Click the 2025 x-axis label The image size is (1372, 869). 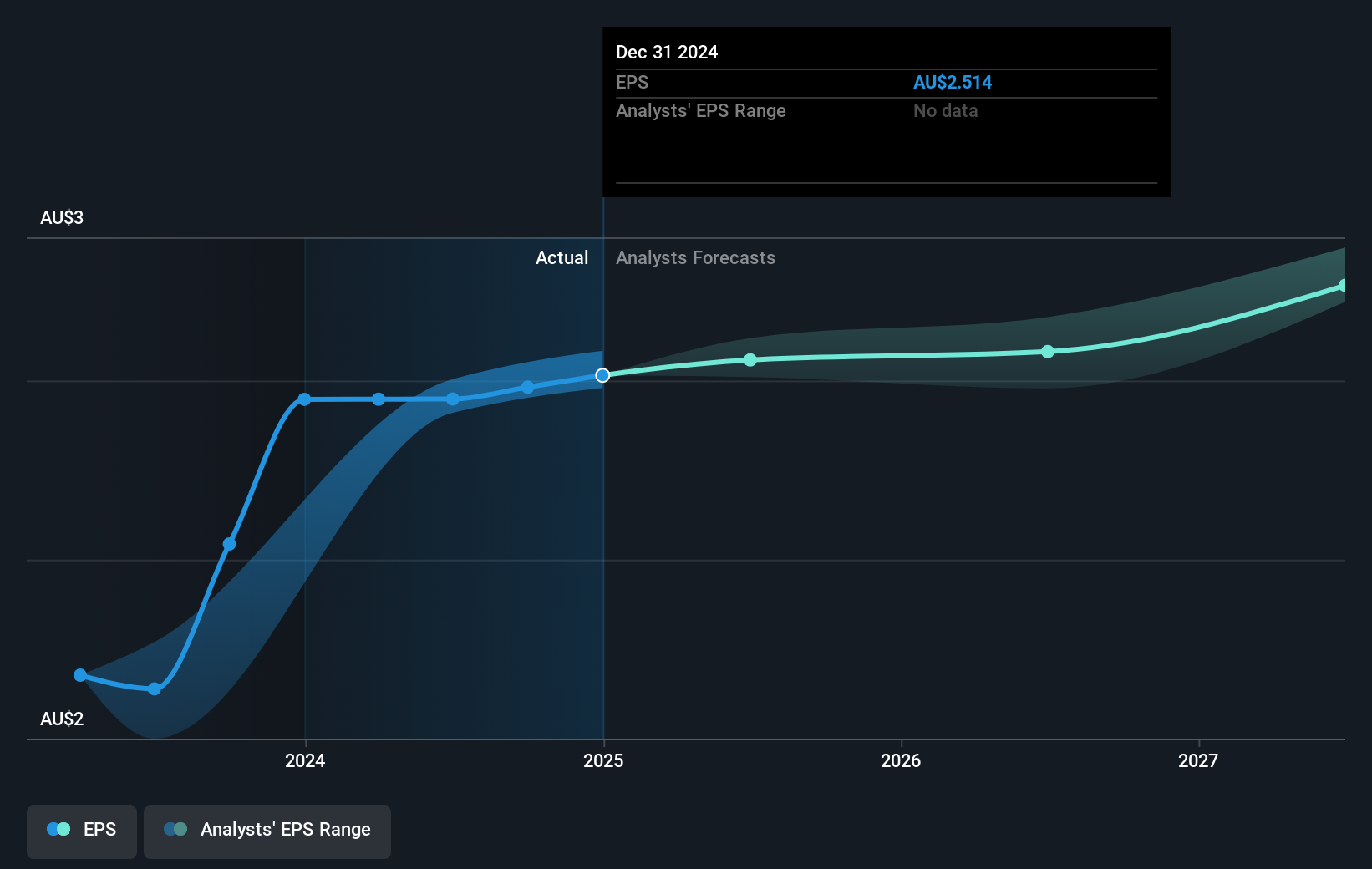[x=603, y=760]
